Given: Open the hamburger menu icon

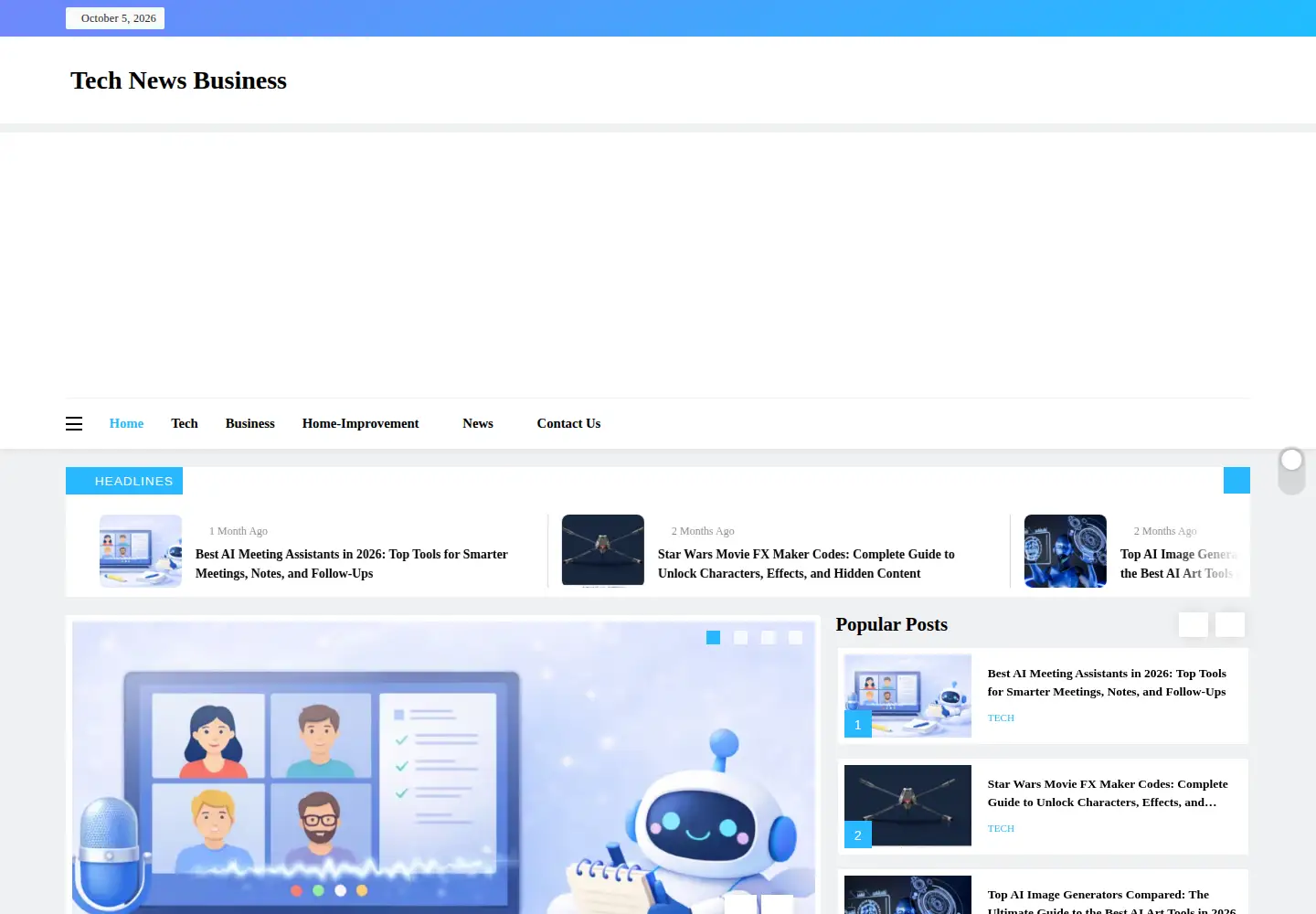Looking at the screenshot, I should coord(74,423).
